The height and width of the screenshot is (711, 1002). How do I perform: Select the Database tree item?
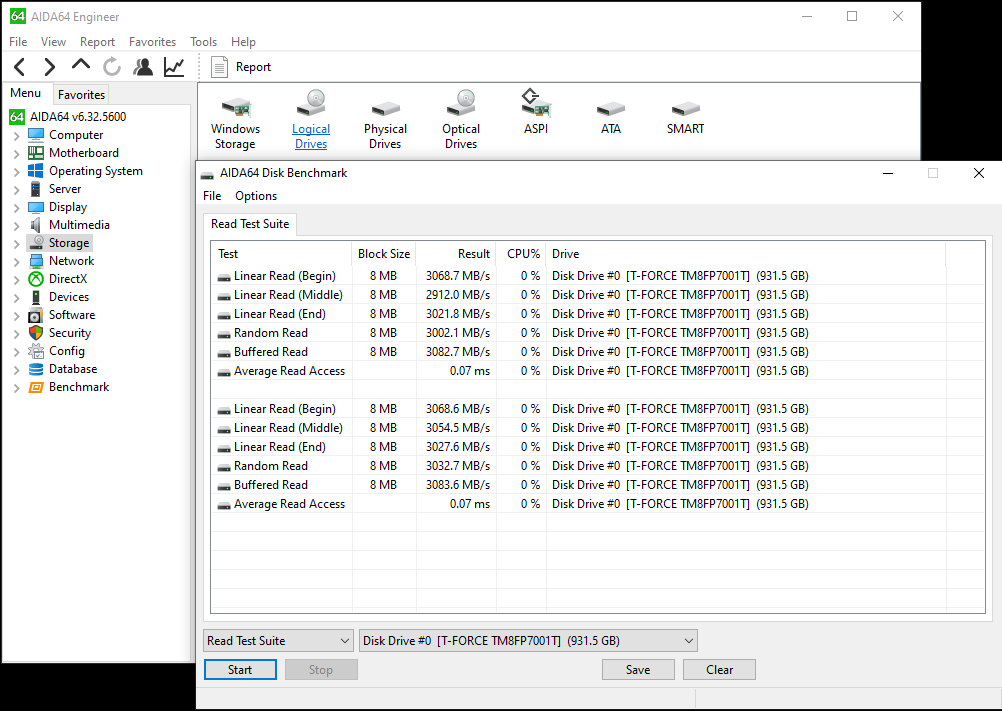(73, 369)
